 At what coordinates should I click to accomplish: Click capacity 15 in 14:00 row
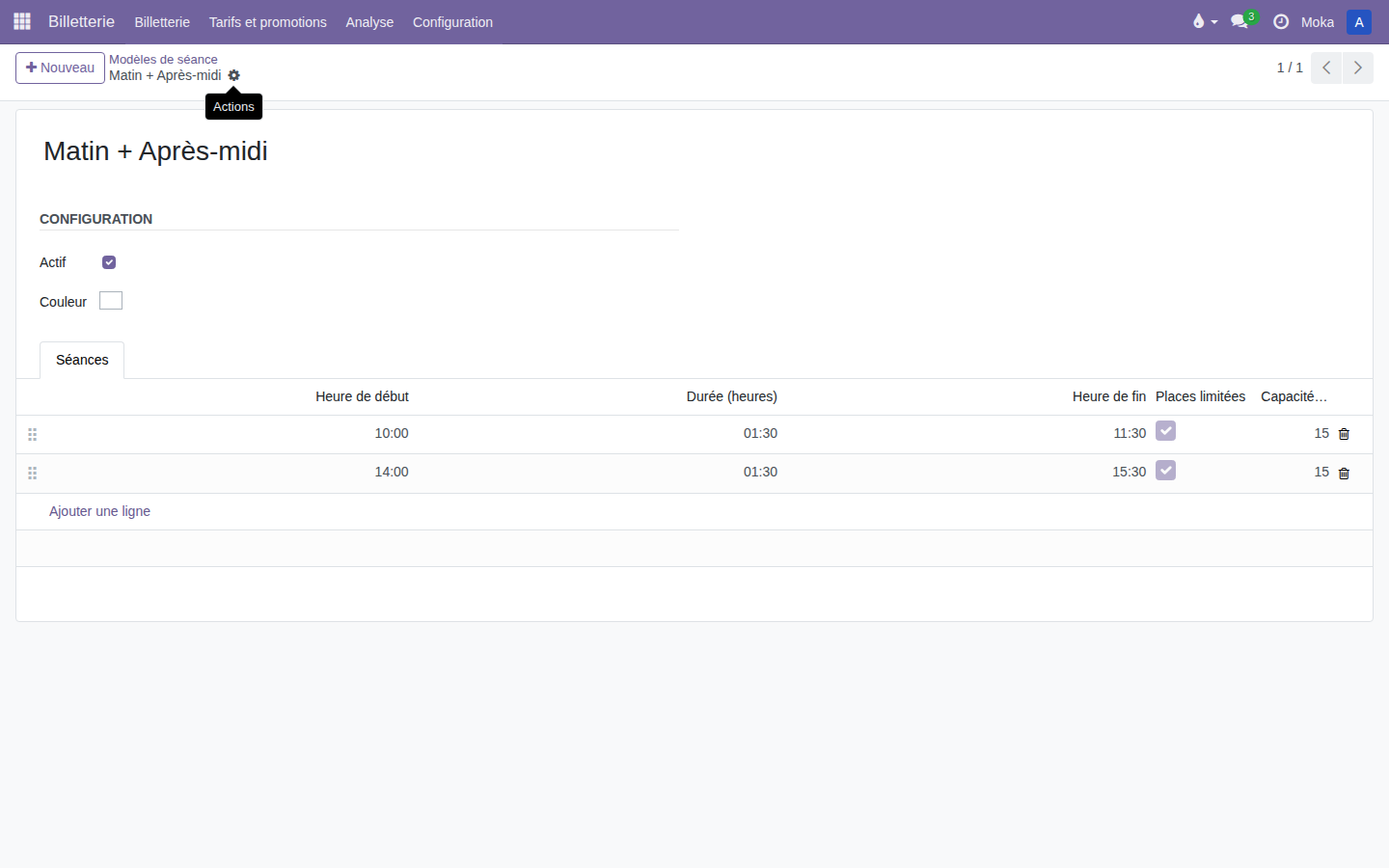point(1321,472)
